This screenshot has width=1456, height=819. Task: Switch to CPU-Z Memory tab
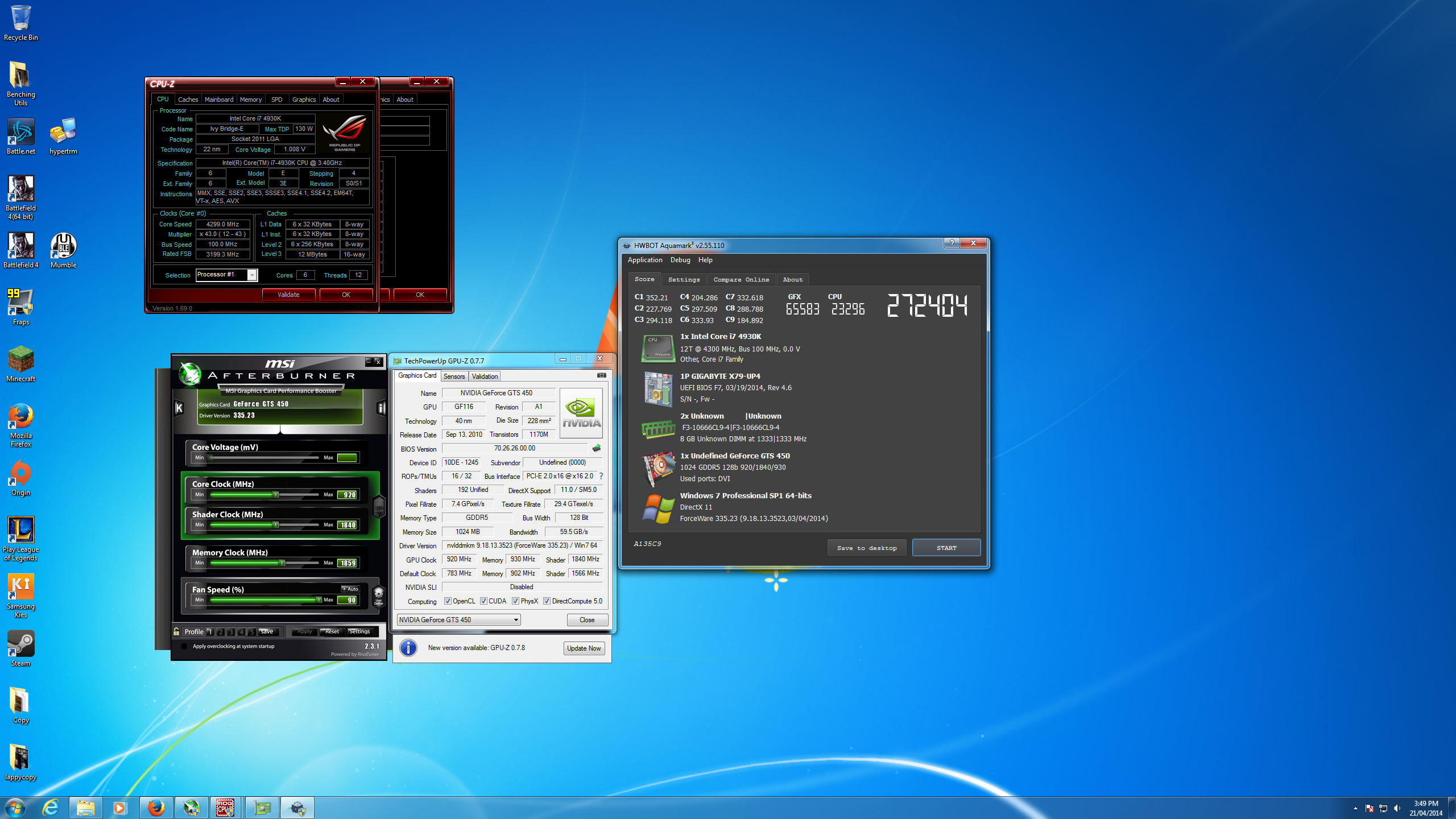[251, 100]
